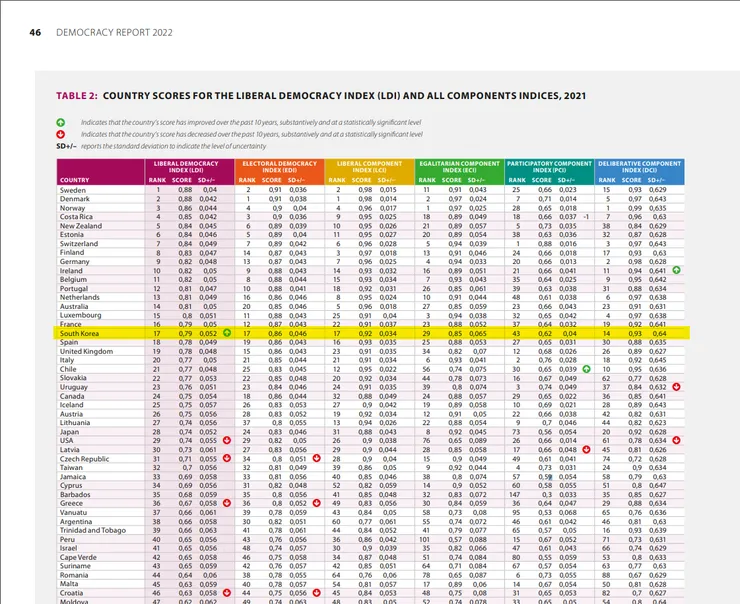Click the Egalitarian Component Index header

coord(459,167)
